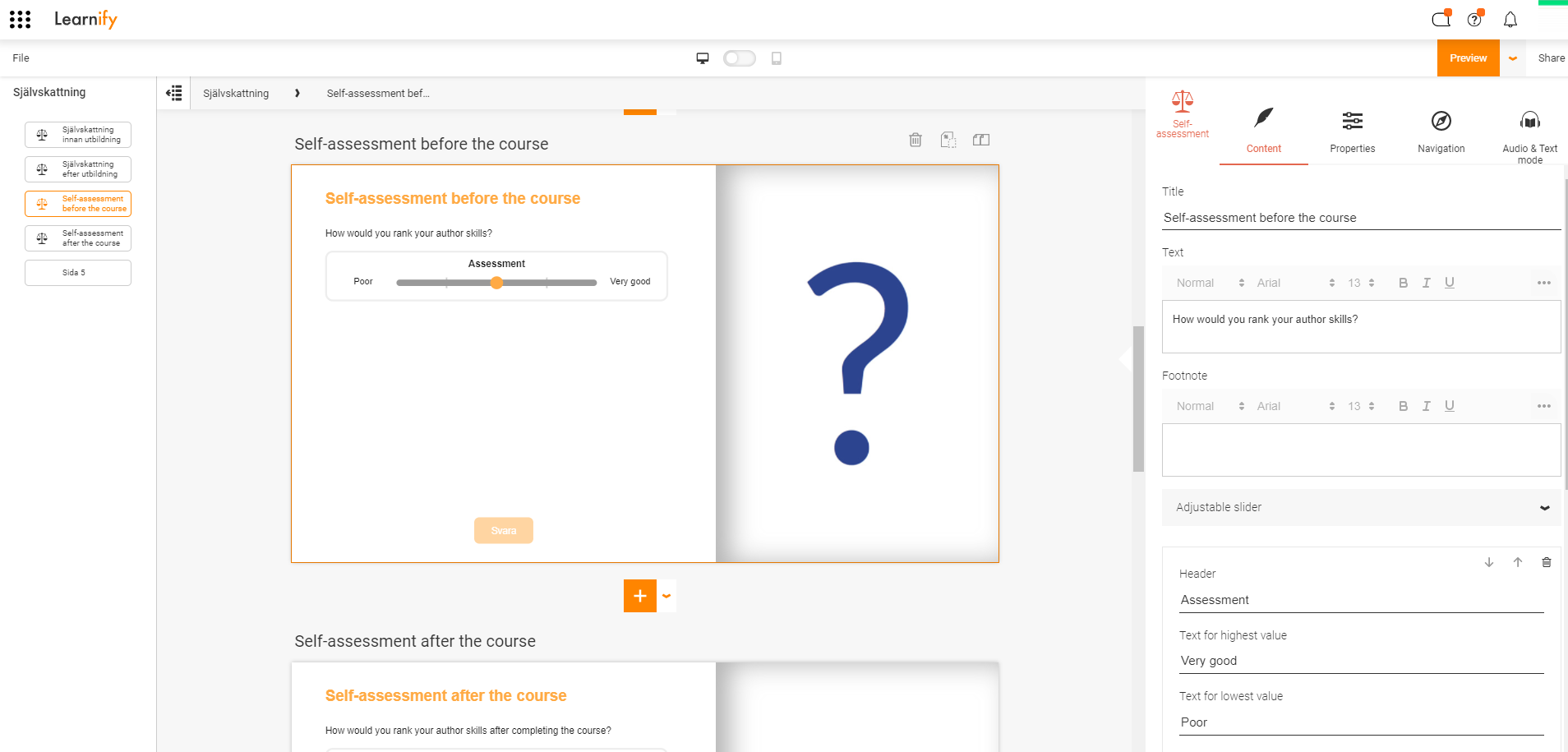Open the Preview button dropdown arrow

(1513, 58)
